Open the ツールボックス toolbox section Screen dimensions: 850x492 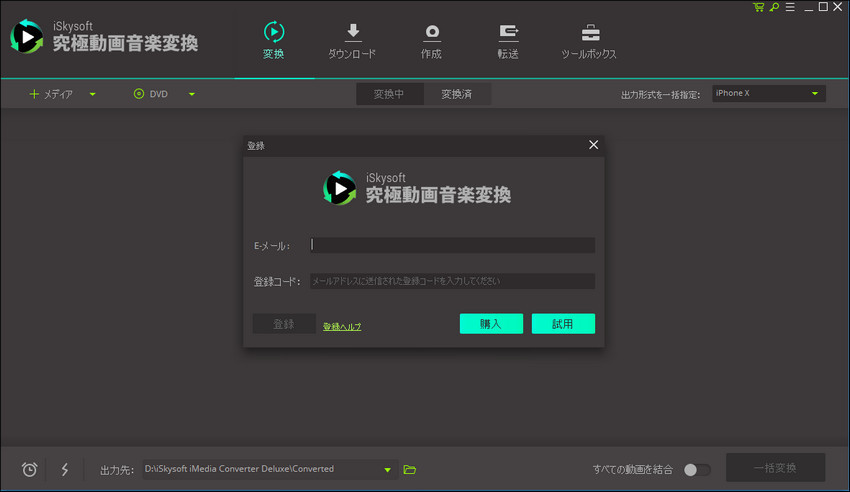click(589, 42)
